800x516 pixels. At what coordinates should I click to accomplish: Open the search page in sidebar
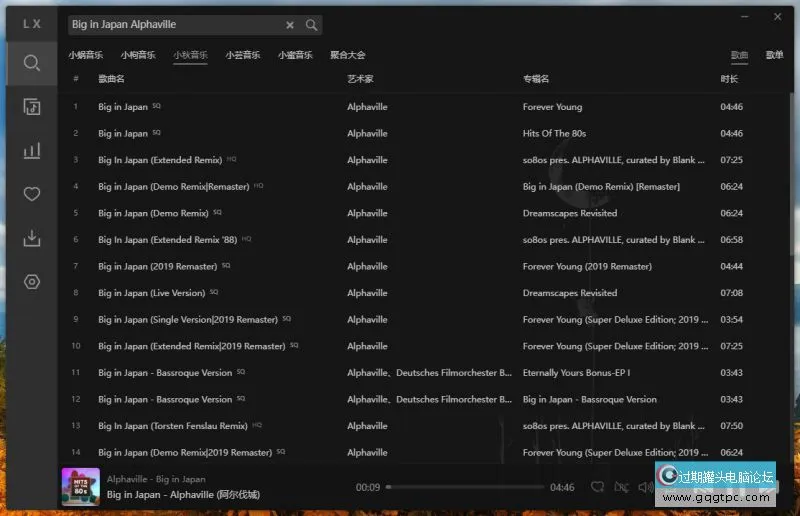point(32,64)
